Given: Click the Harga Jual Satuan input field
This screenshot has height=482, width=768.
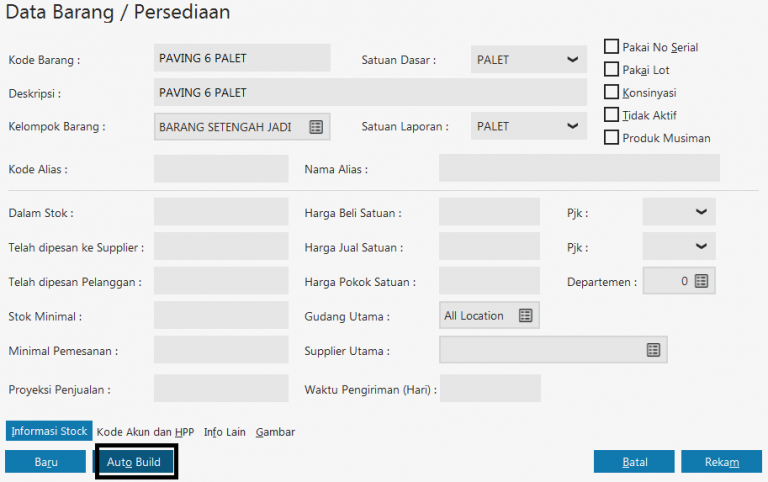Looking at the screenshot, I should click(x=489, y=247).
